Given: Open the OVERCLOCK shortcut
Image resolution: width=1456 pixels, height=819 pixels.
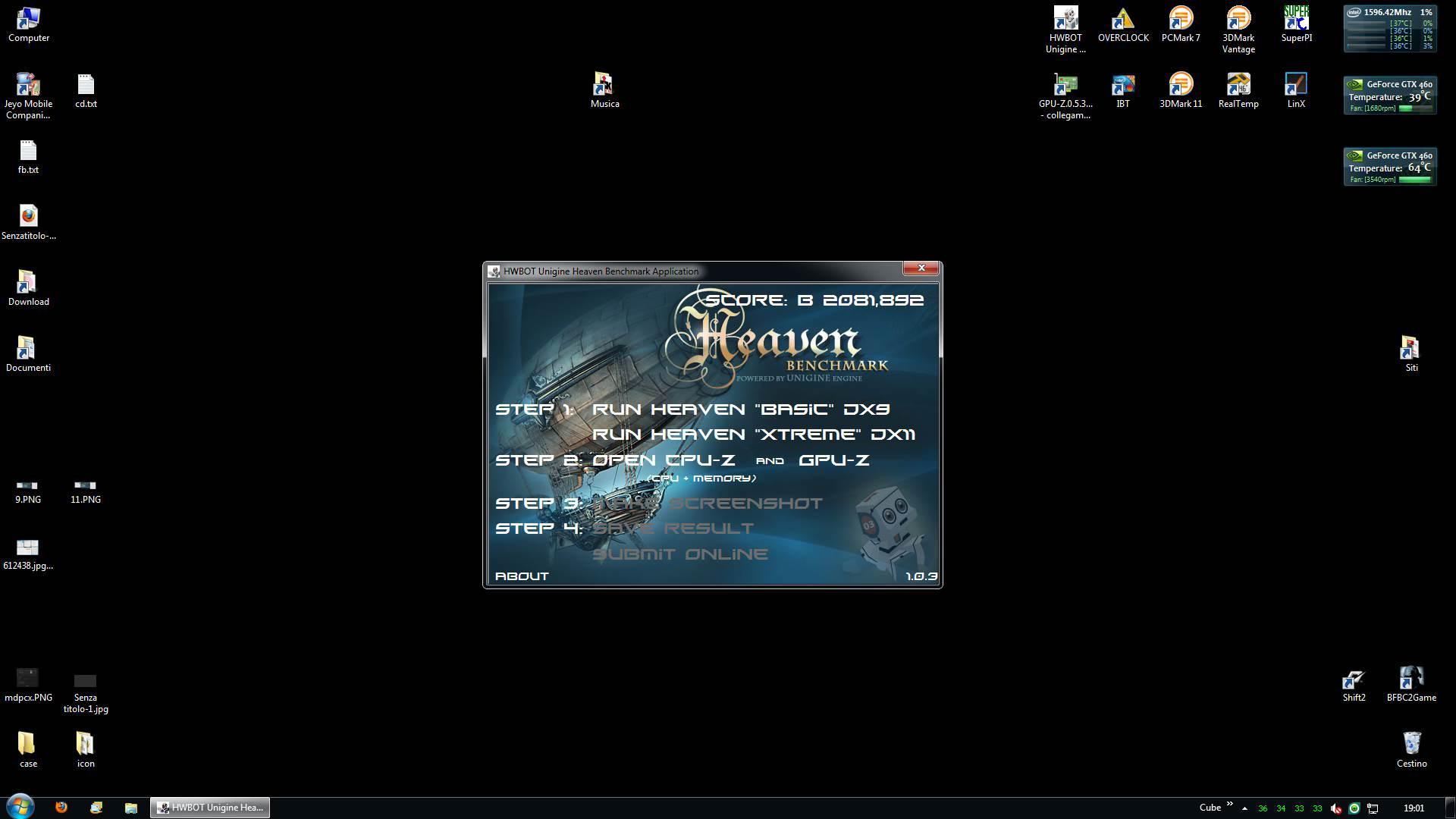Looking at the screenshot, I should (1123, 24).
